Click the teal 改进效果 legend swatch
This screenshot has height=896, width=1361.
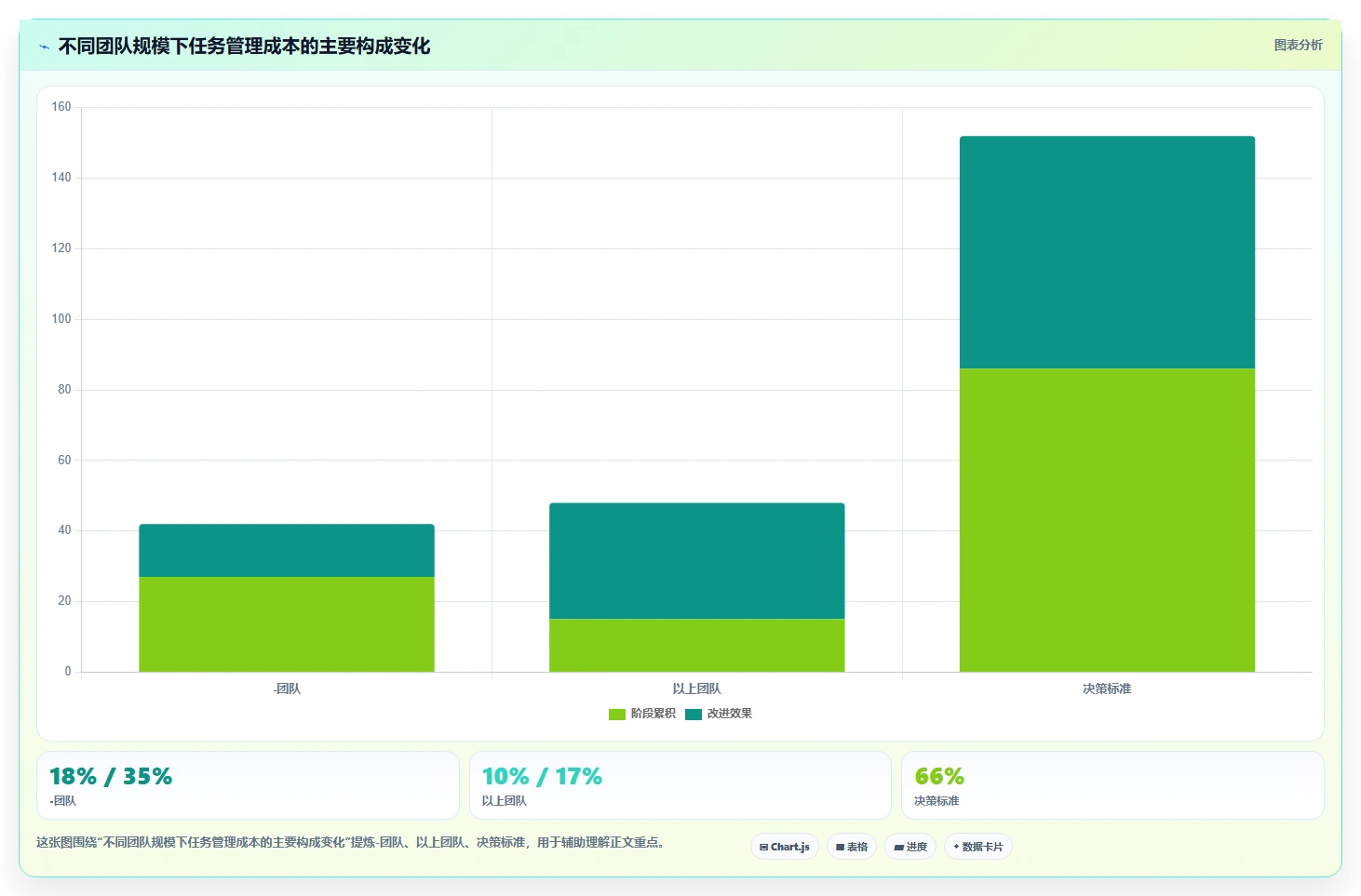click(x=694, y=714)
